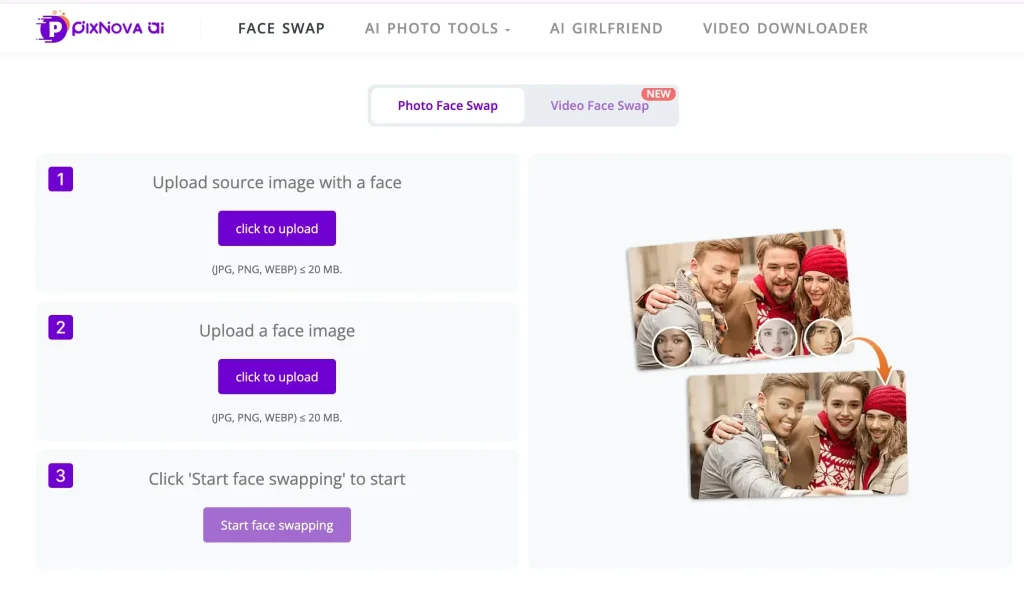Select the rightmost circular face thumbnail
1024x608 pixels.
(x=823, y=336)
